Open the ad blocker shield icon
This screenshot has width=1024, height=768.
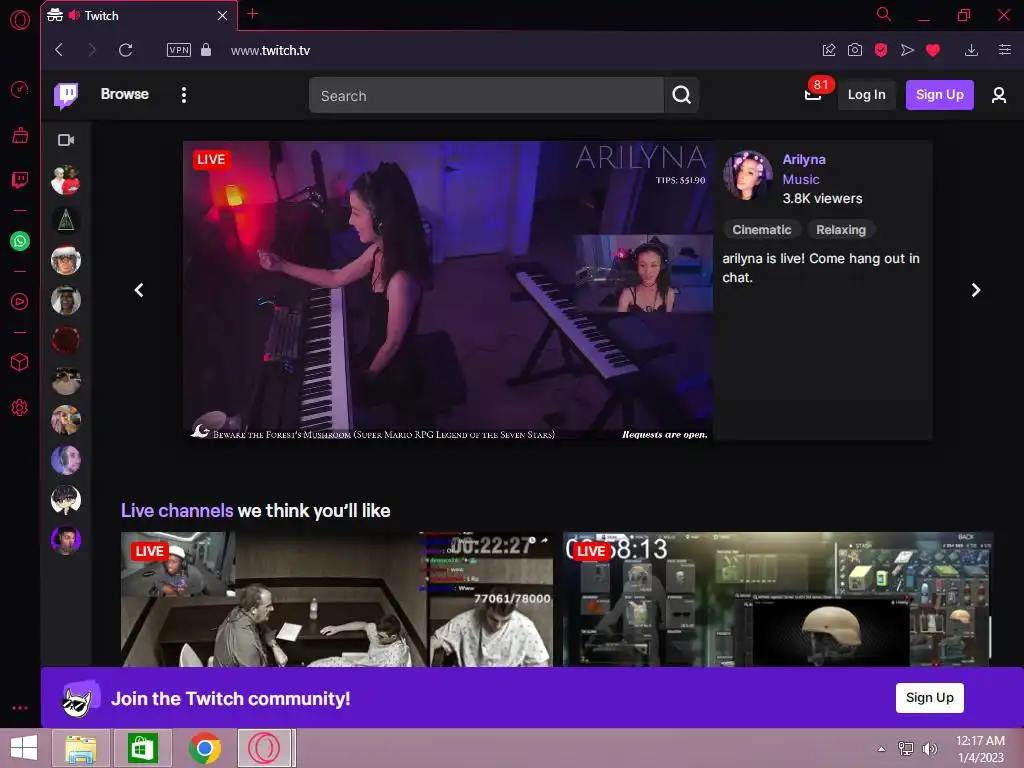[x=880, y=50]
